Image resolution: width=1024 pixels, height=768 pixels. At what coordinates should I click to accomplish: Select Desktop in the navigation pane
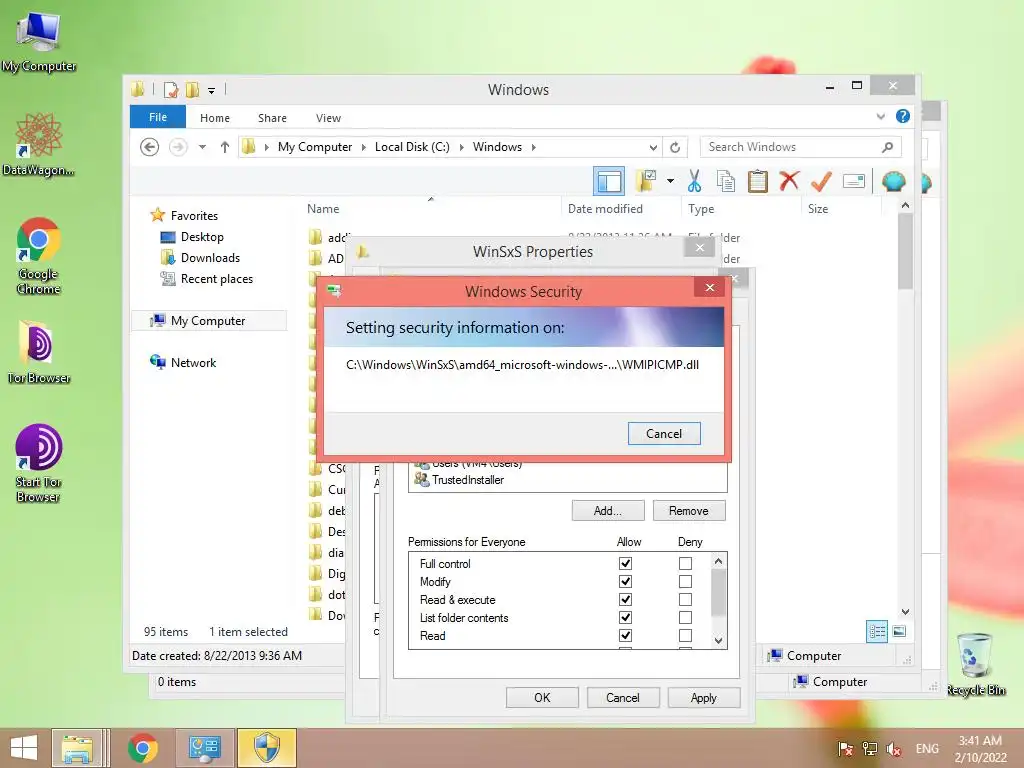202,236
